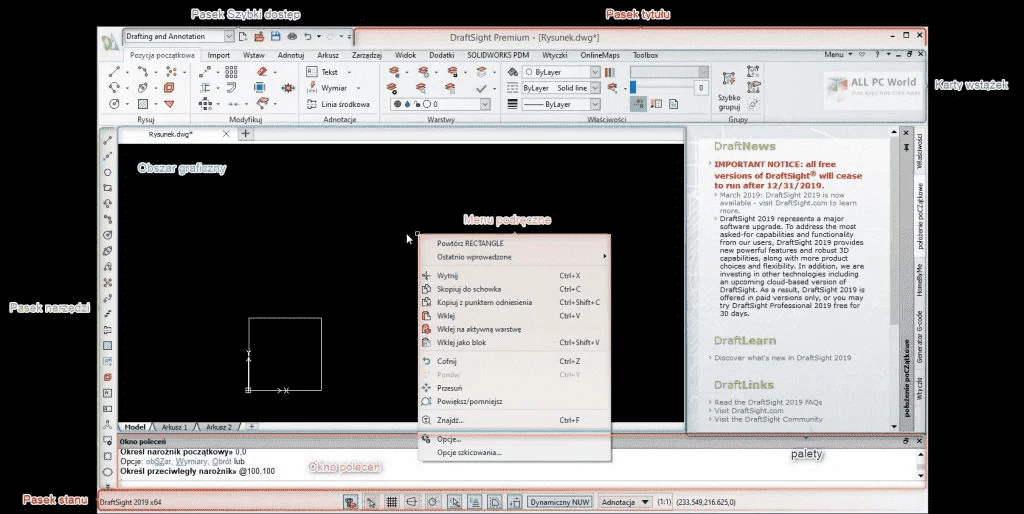
Task: Toggle the Dynamiczny NUW status button
Action: point(559,502)
